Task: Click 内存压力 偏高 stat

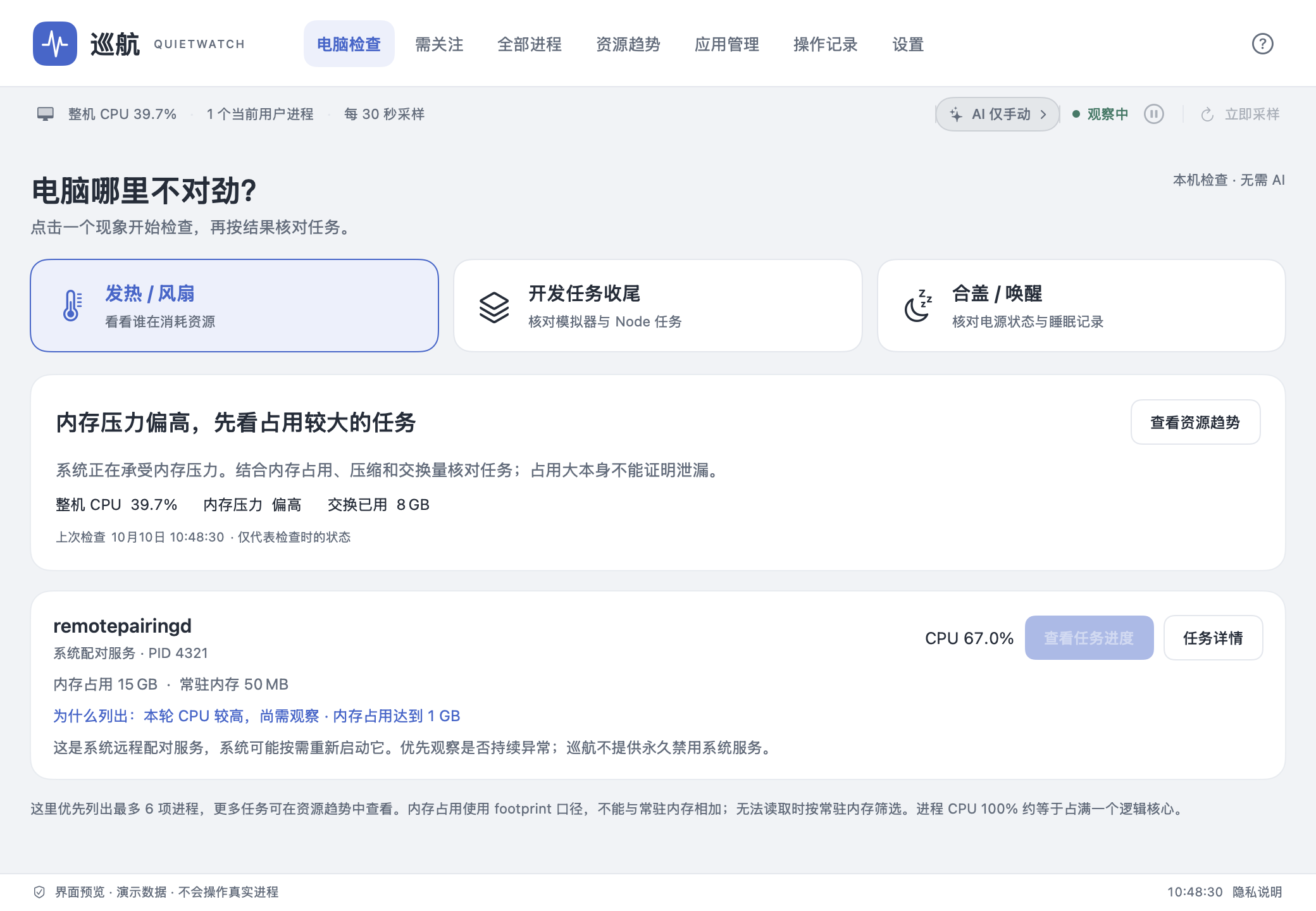Action: (x=252, y=505)
